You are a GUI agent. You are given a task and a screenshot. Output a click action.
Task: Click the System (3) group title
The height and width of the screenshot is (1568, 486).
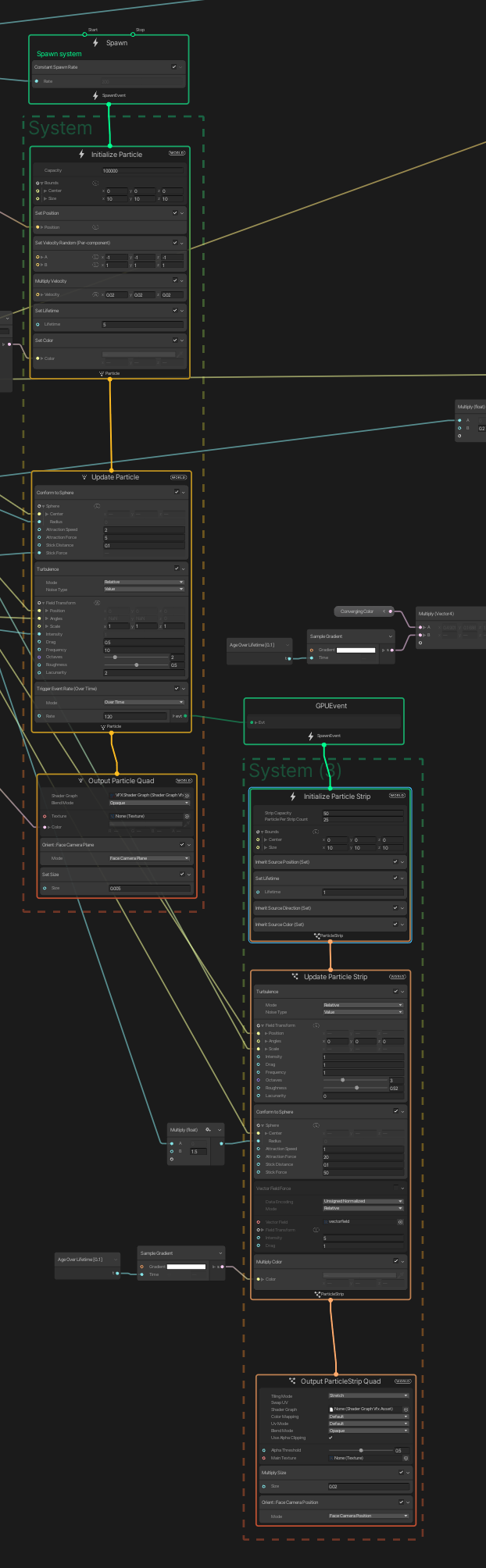(295, 771)
